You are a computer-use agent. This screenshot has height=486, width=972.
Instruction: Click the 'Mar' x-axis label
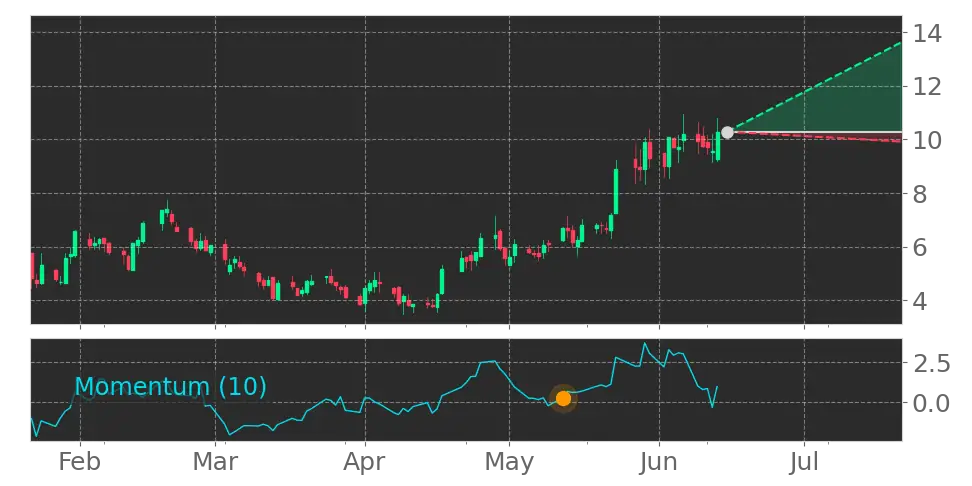click(215, 462)
